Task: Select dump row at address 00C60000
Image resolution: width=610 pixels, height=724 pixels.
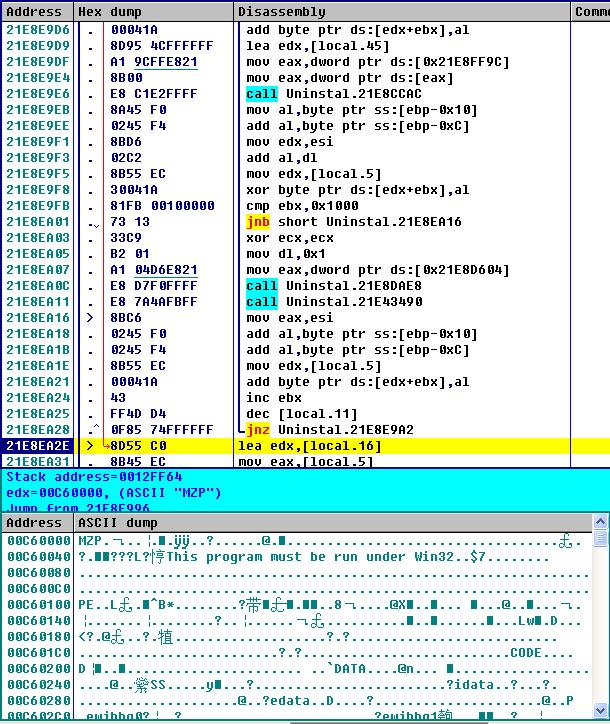Action: click(297, 541)
